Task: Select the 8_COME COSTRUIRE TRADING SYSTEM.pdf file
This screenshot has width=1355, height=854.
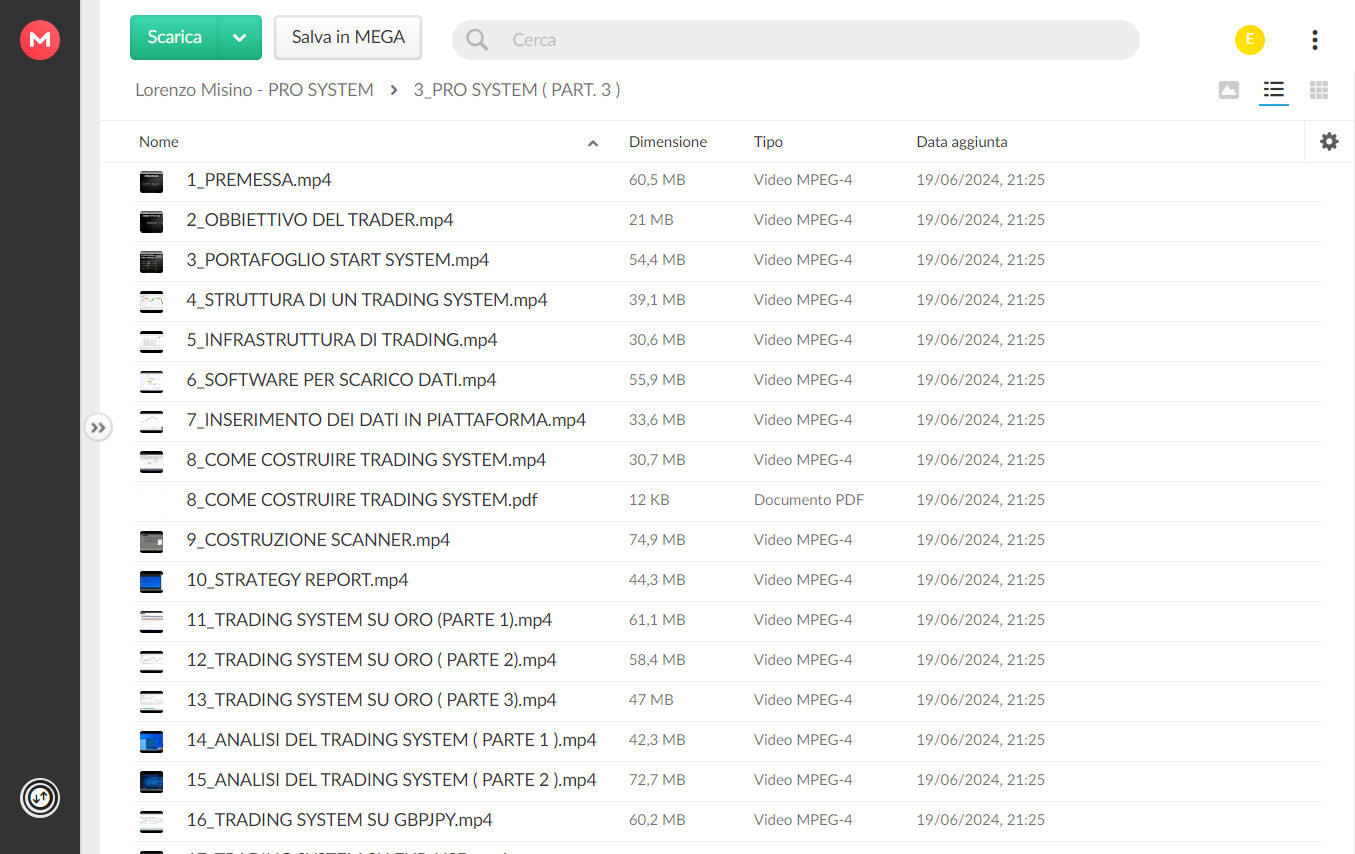Action: click(362, 500)
